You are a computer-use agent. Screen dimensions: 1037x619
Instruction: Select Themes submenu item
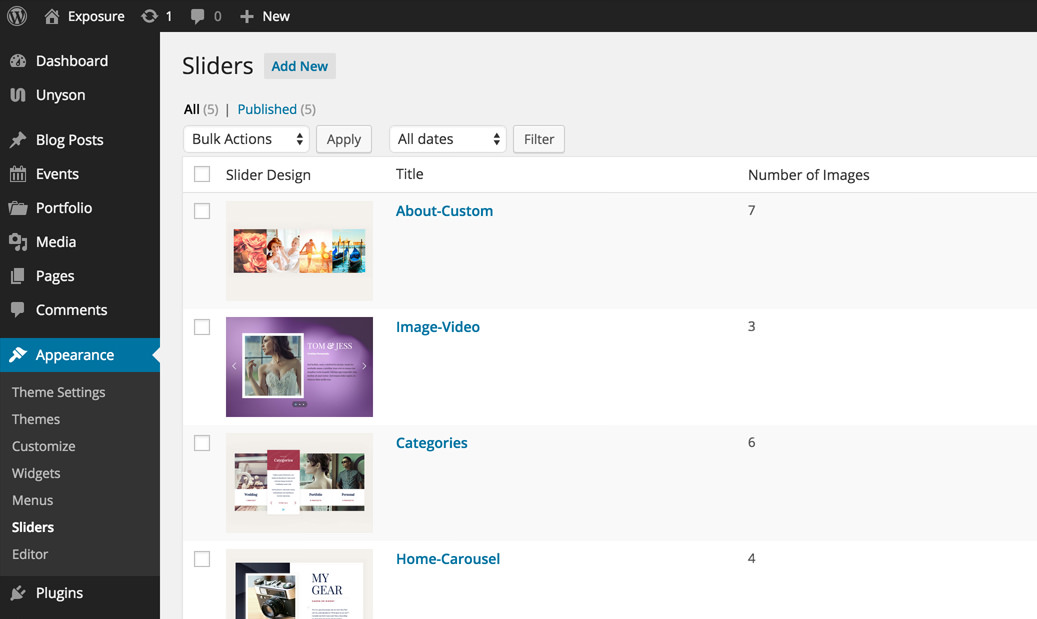pos(36,419)
